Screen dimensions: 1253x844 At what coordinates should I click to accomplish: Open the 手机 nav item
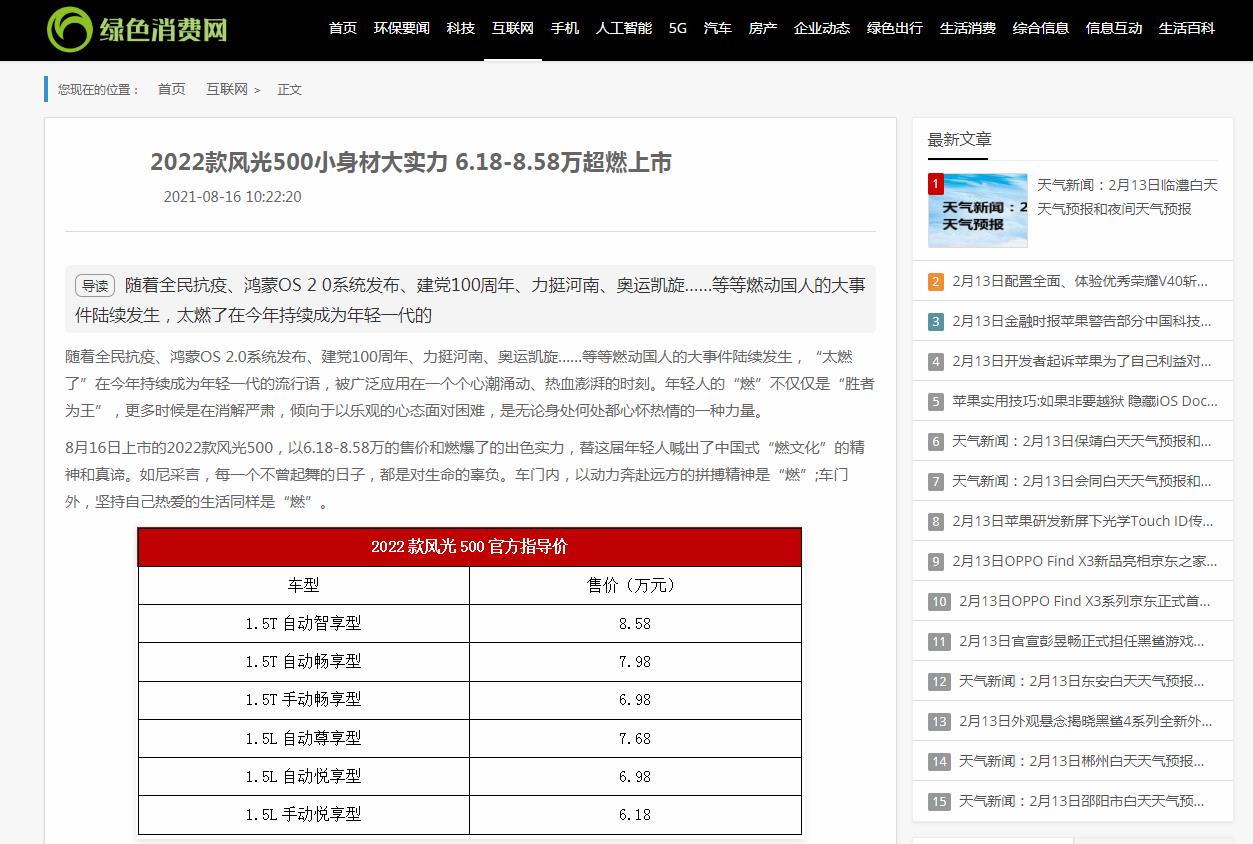565,28
